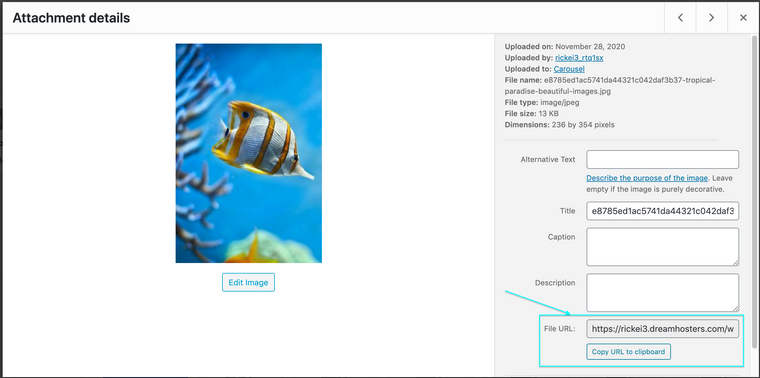The height and width of the screenshot is (378, 760).
Task: Click the 'File type: image/jpeg' text
Action: pyautogui.click(x=542, y=102)
